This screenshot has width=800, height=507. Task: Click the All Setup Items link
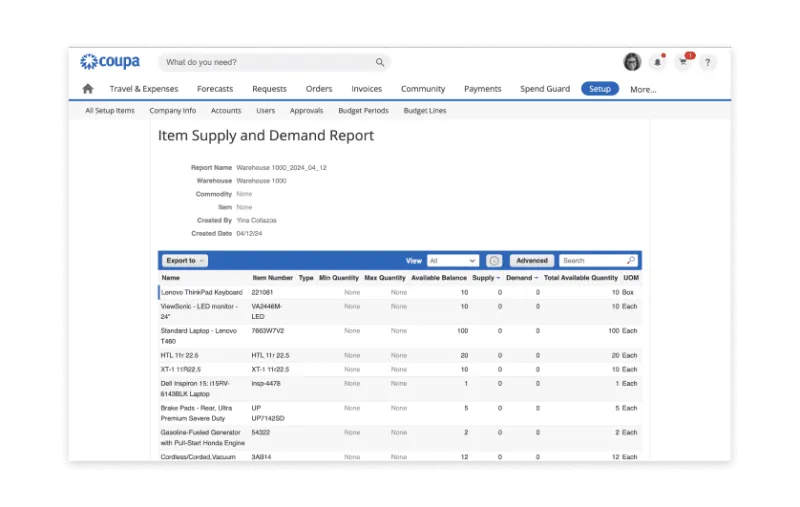(110, 111)
